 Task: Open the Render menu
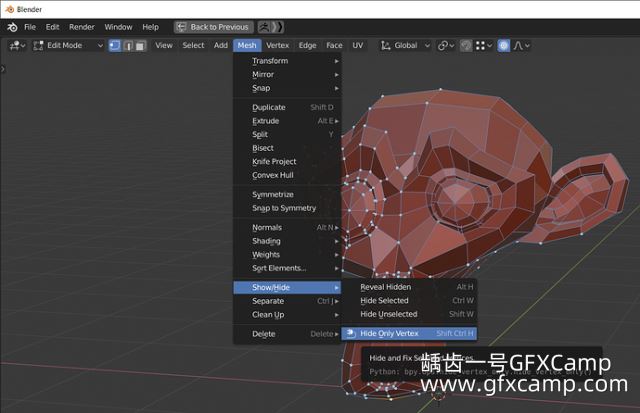coord(82,27)
